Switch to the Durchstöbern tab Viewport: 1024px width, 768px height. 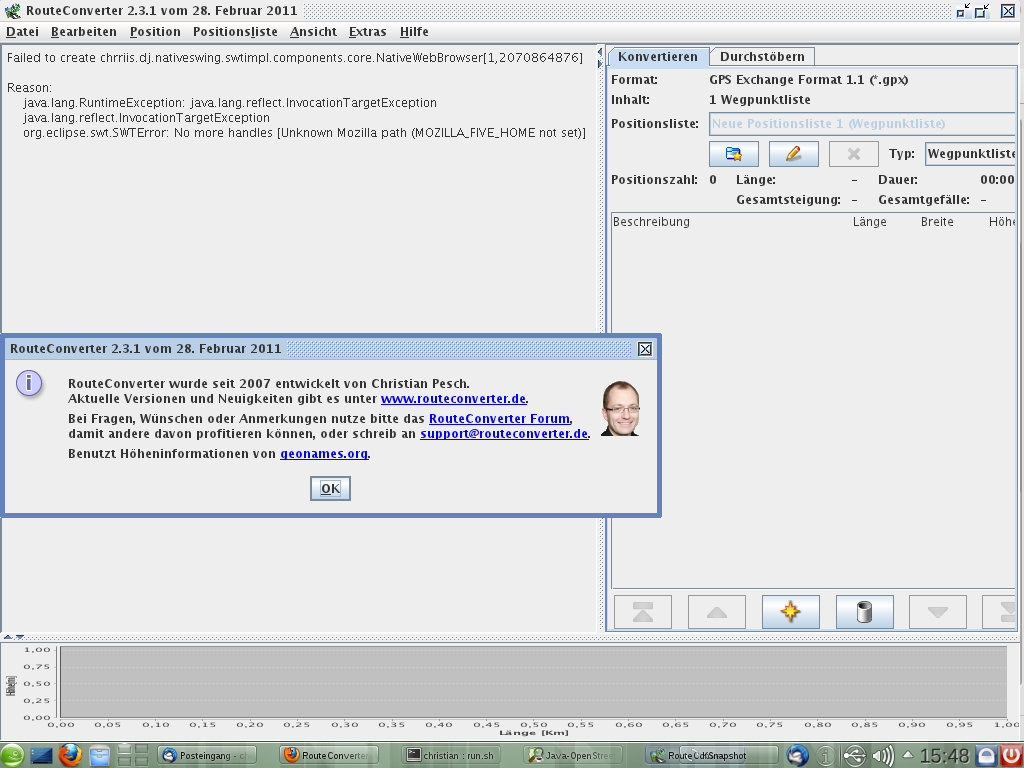point(762,57)
